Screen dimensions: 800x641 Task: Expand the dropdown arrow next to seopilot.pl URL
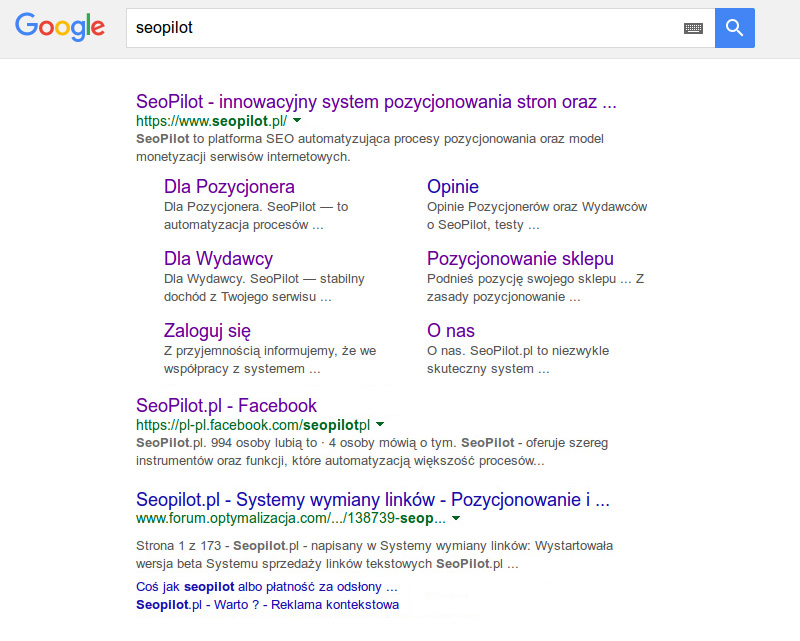point(298,122)
